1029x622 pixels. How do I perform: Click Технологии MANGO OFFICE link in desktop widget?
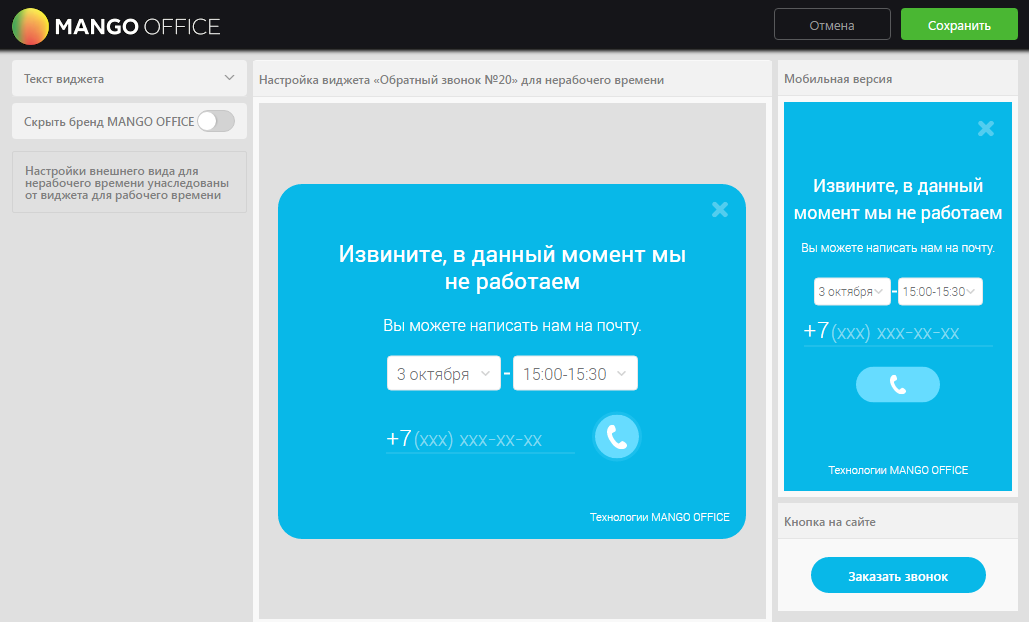tap(660, 517)
